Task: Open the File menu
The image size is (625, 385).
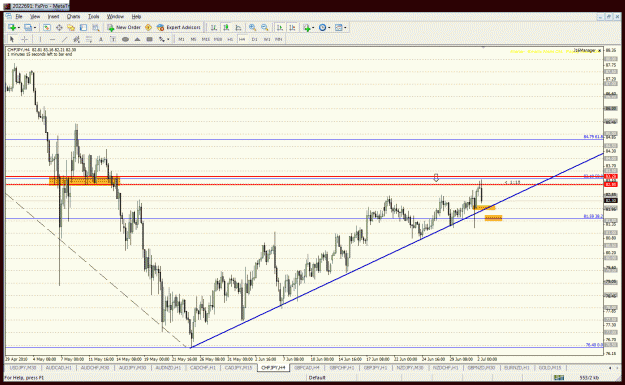Action: tap(19, 17)
